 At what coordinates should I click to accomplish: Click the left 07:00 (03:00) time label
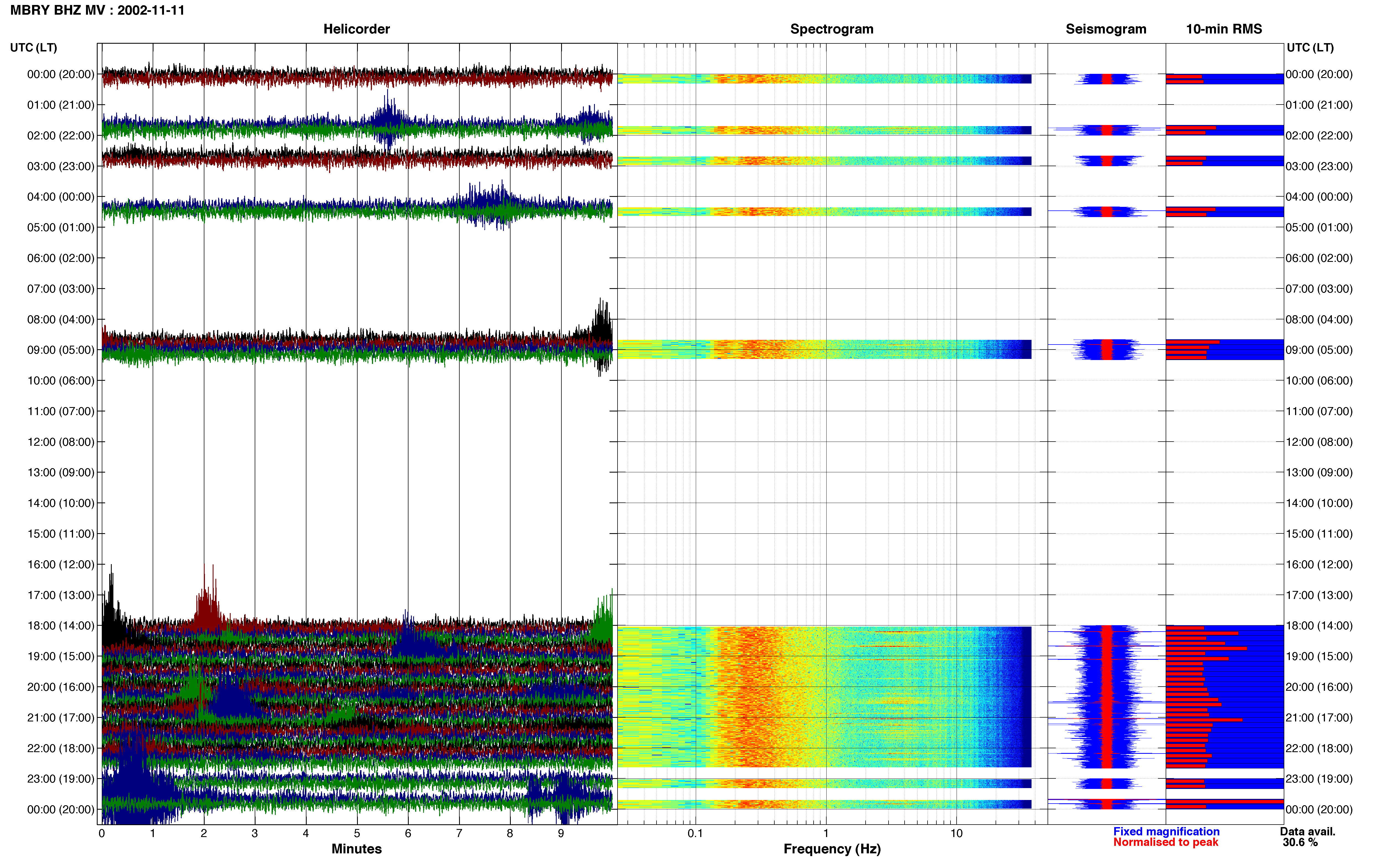pos(60,288)
